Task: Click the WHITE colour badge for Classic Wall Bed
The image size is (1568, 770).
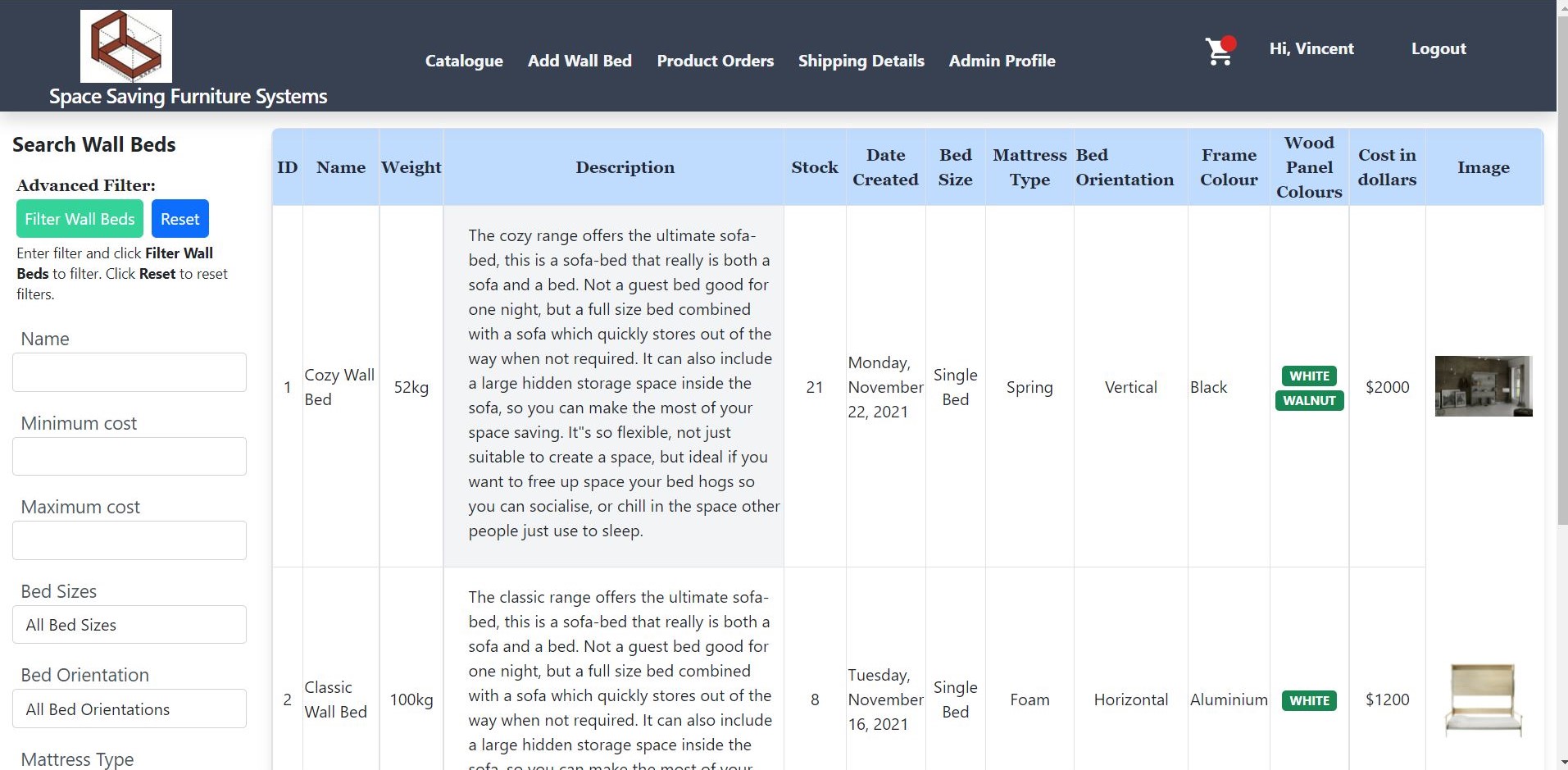Action: point(1309,701)
